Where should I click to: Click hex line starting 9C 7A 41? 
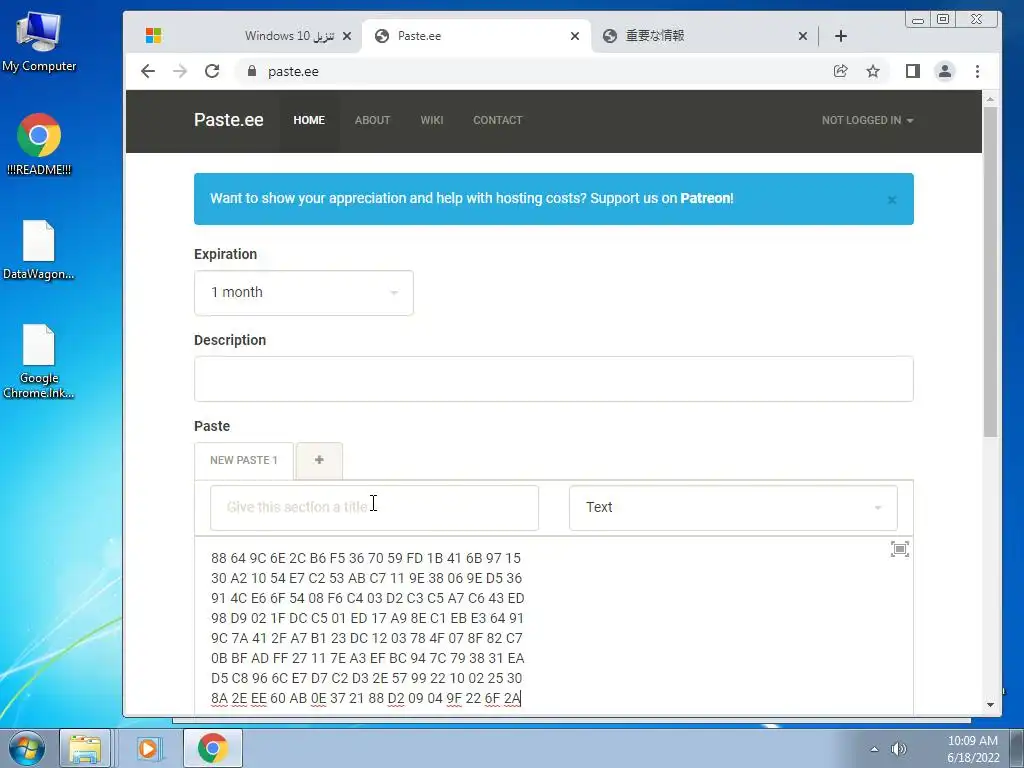tap(366, 638)
